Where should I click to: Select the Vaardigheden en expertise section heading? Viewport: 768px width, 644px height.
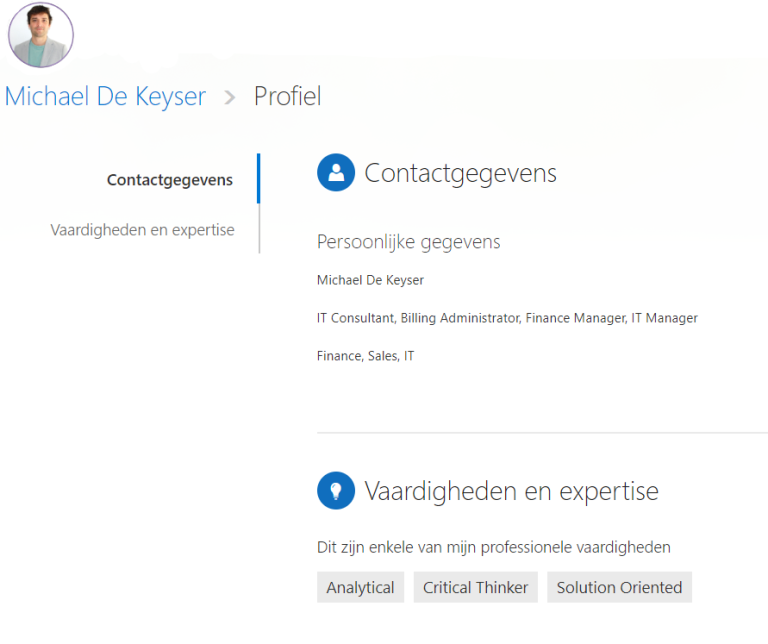coord(511,491)
